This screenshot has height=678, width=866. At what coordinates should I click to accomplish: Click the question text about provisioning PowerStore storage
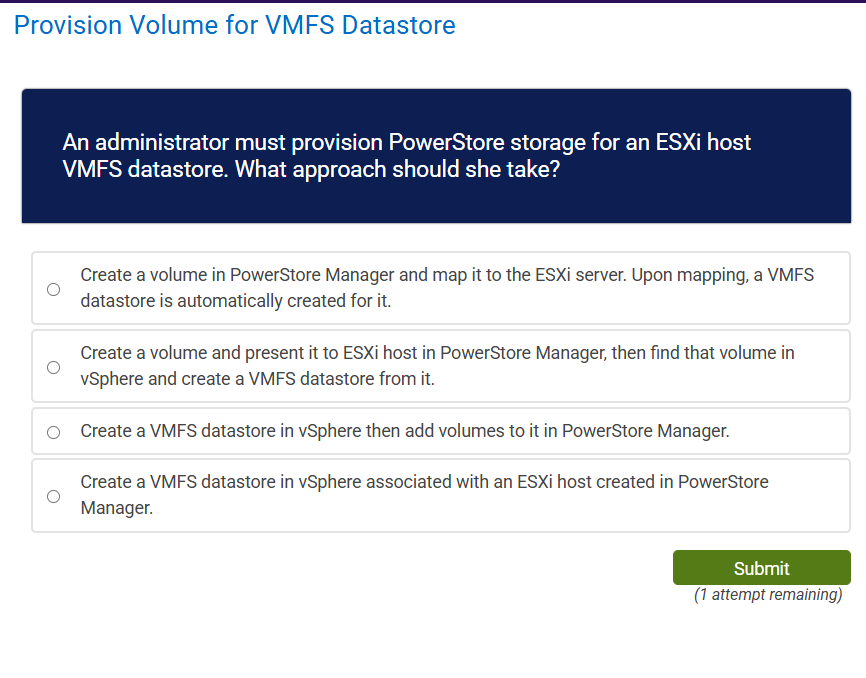click(406, 156)
